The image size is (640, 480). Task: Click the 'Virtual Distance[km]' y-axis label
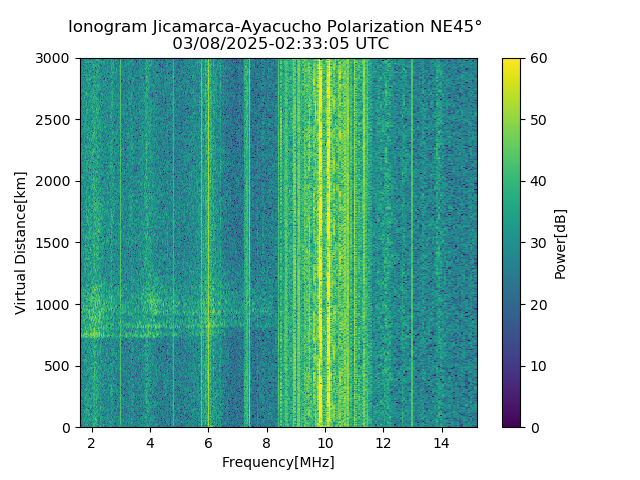tap(20, 243)
